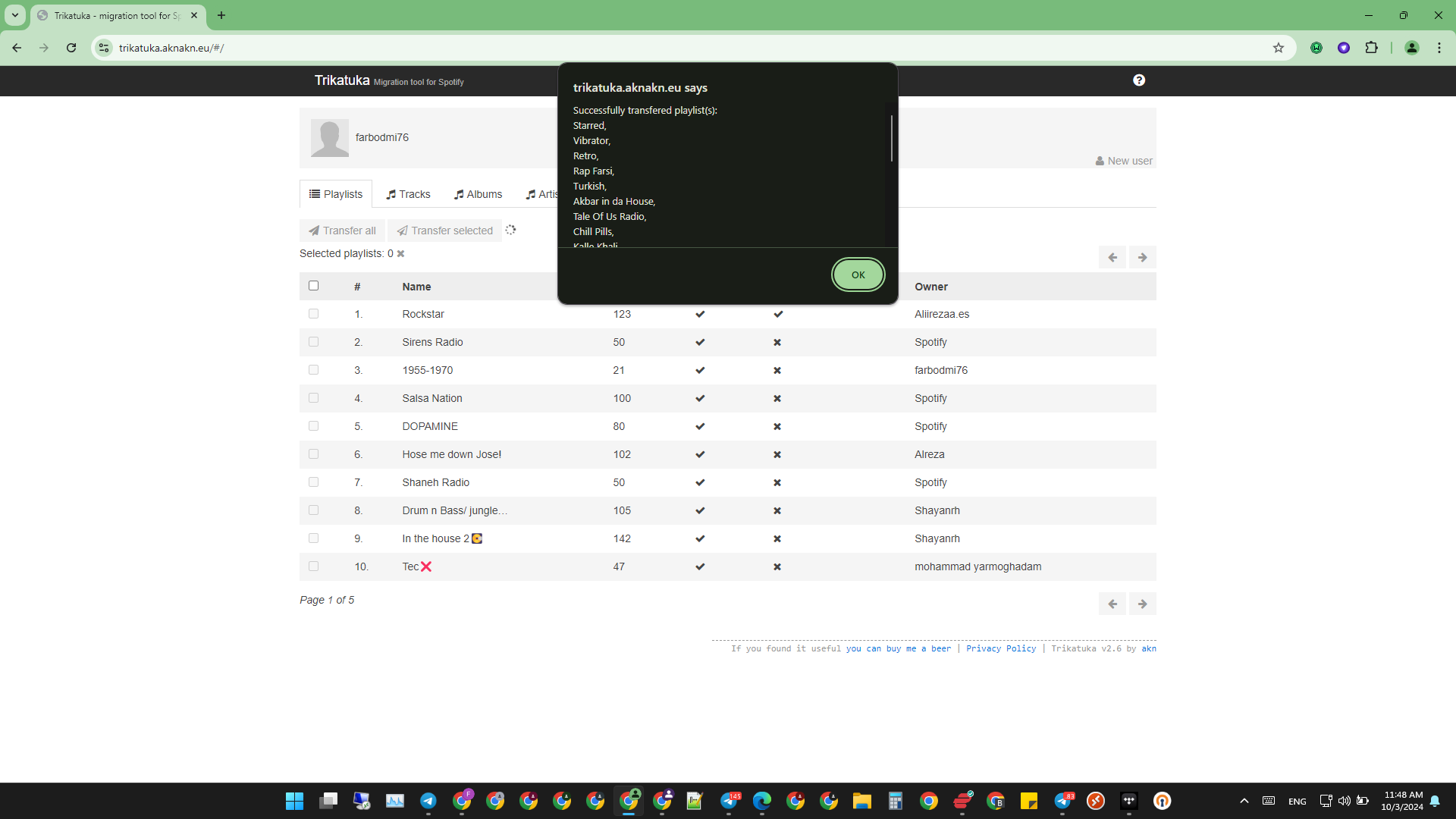The width and height of the screenshot is (1456, 819).
Task: Clear selected playlists with the x icon
Action: (400, 253)
